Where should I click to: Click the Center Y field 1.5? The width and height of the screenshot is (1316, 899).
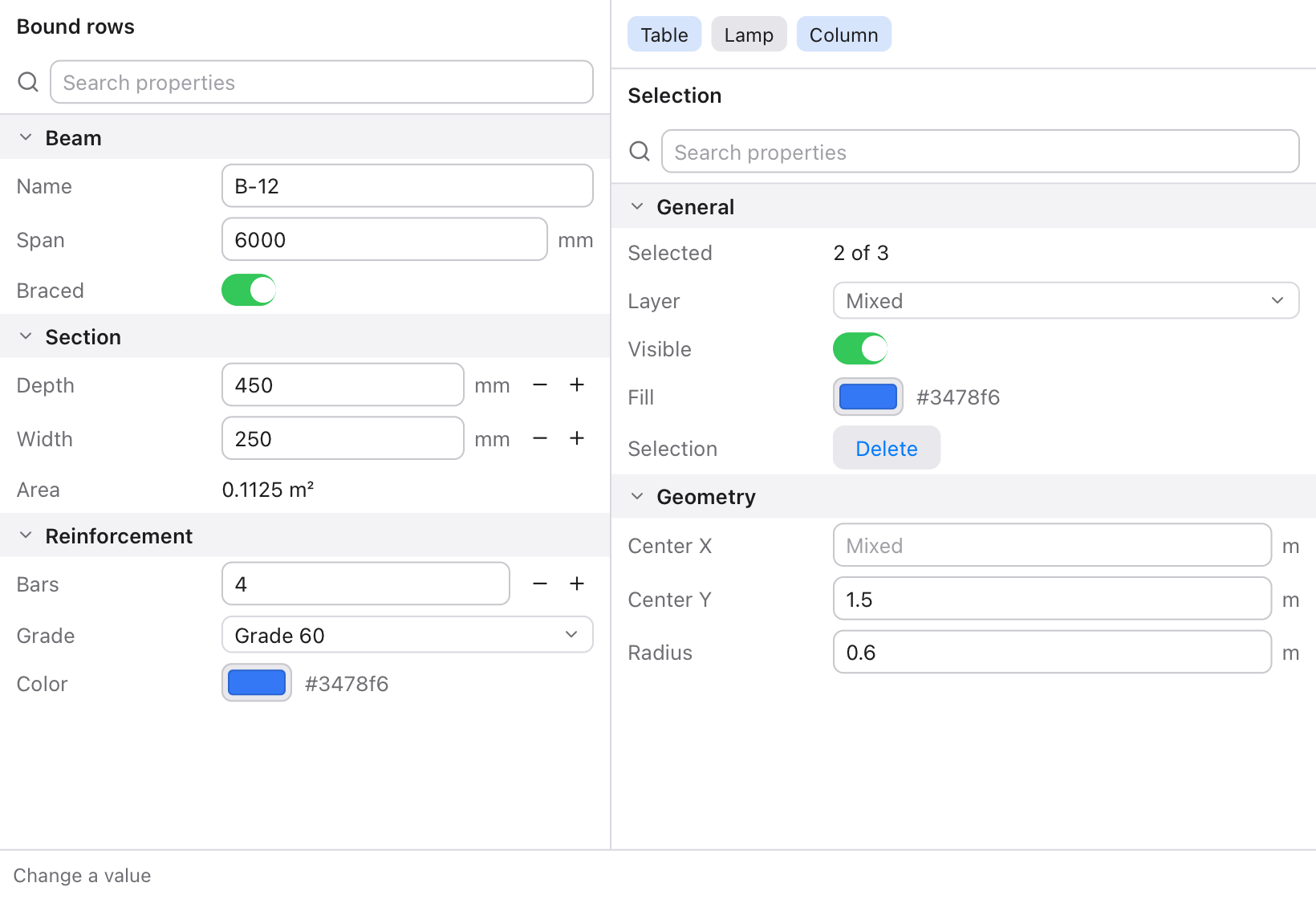tap(1053, 599)
